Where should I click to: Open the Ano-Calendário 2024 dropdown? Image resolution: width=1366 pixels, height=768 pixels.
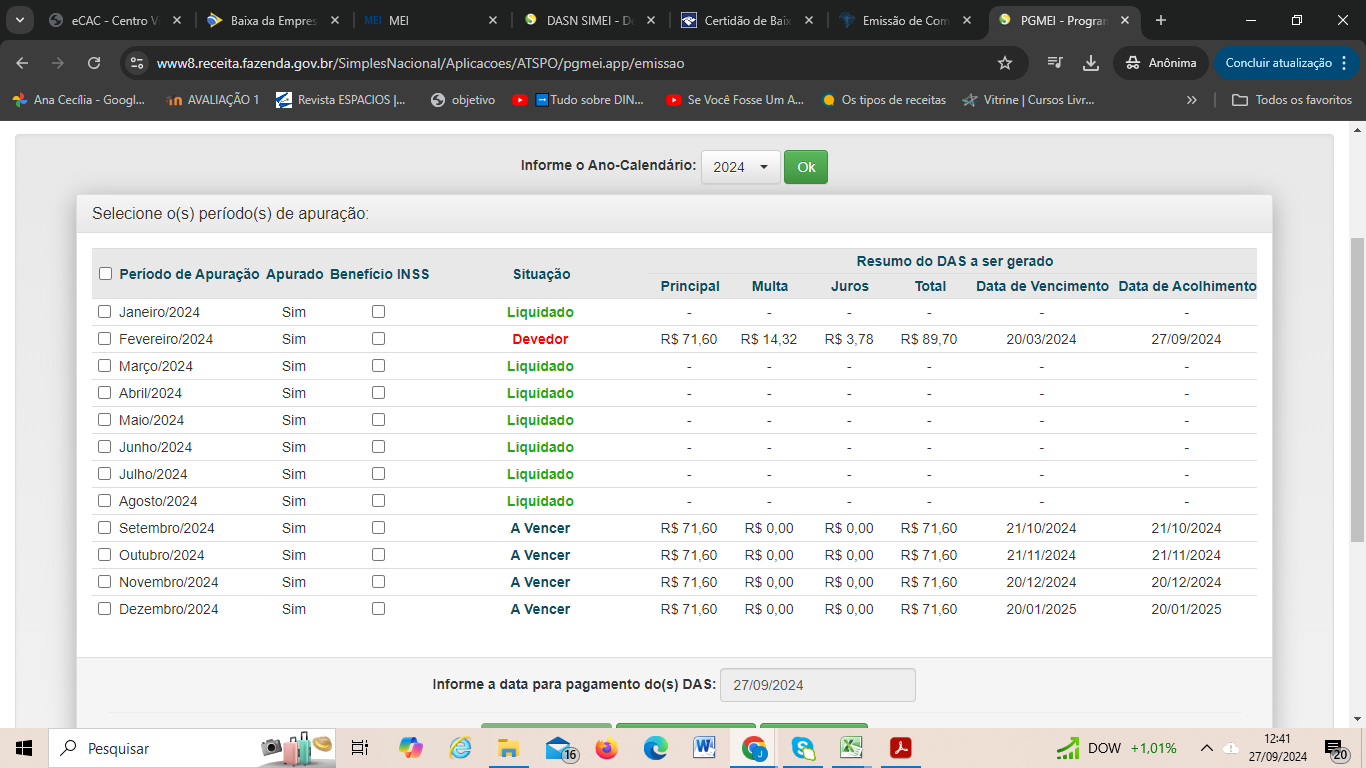click(741, 167)
